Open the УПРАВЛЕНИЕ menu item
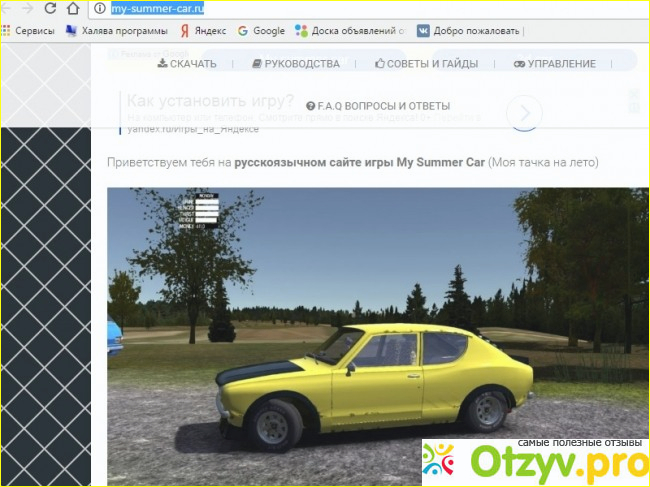Screen dimensions: 650x487 [555, 64]
